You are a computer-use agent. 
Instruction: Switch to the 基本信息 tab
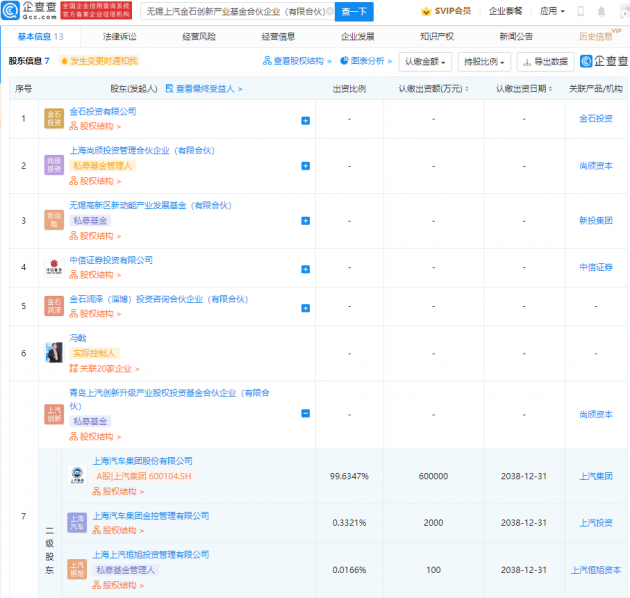point(40,37)
